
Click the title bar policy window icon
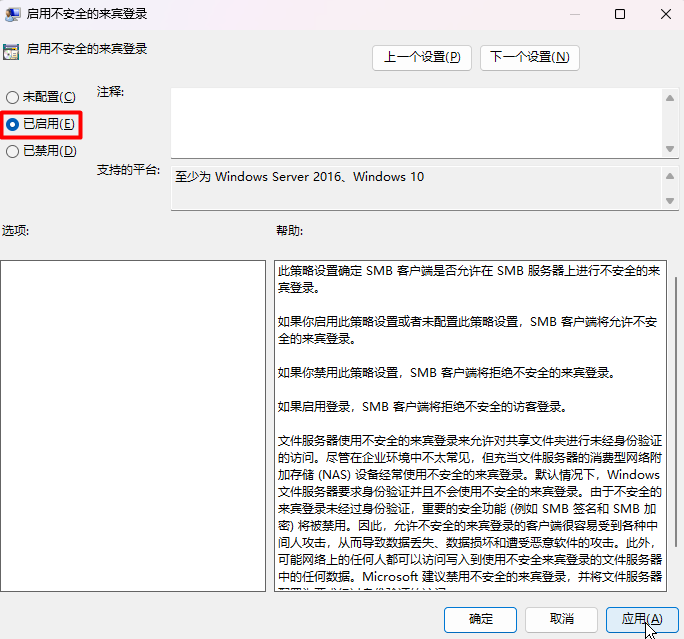point(11,14)
